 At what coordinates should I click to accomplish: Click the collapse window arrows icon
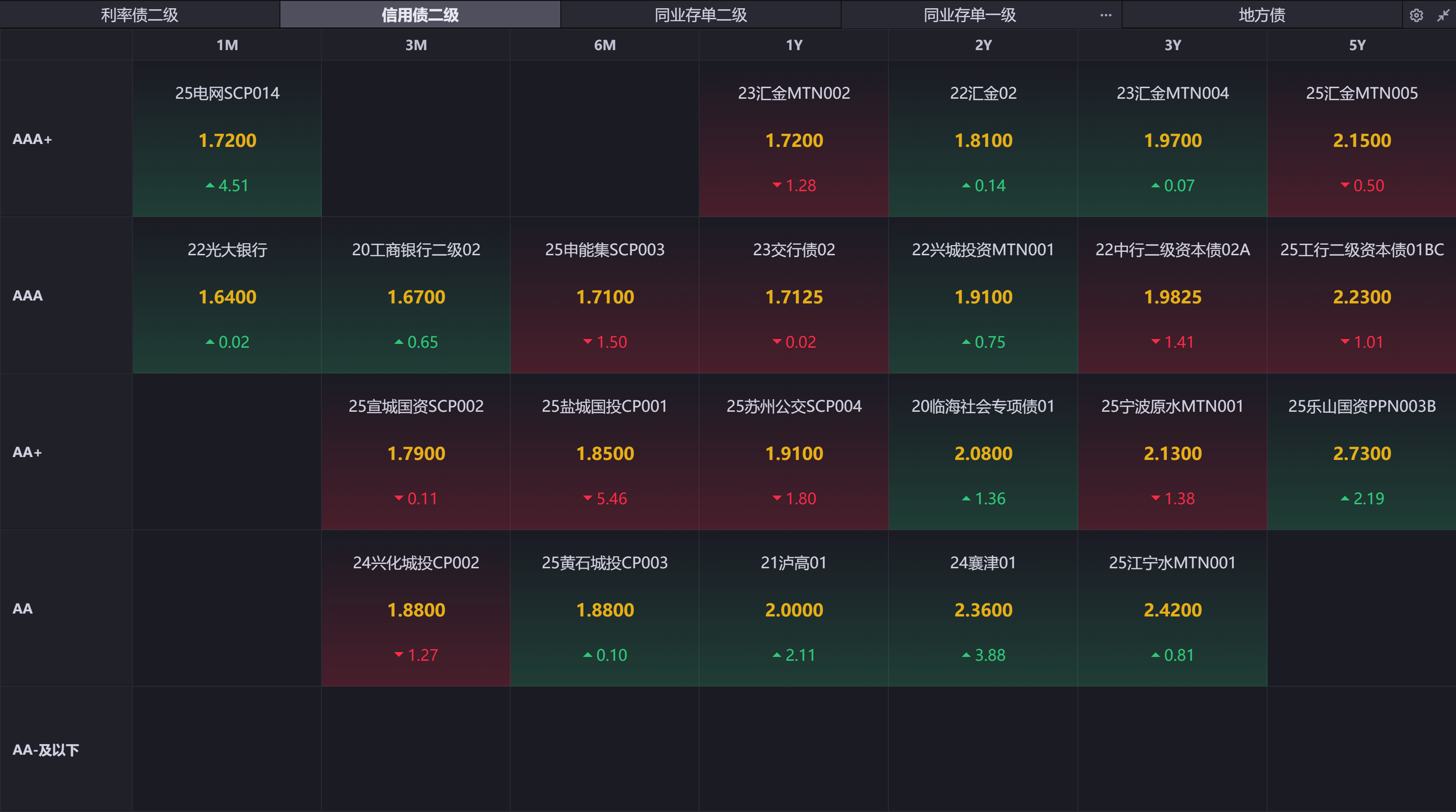tap(1443, 15)
